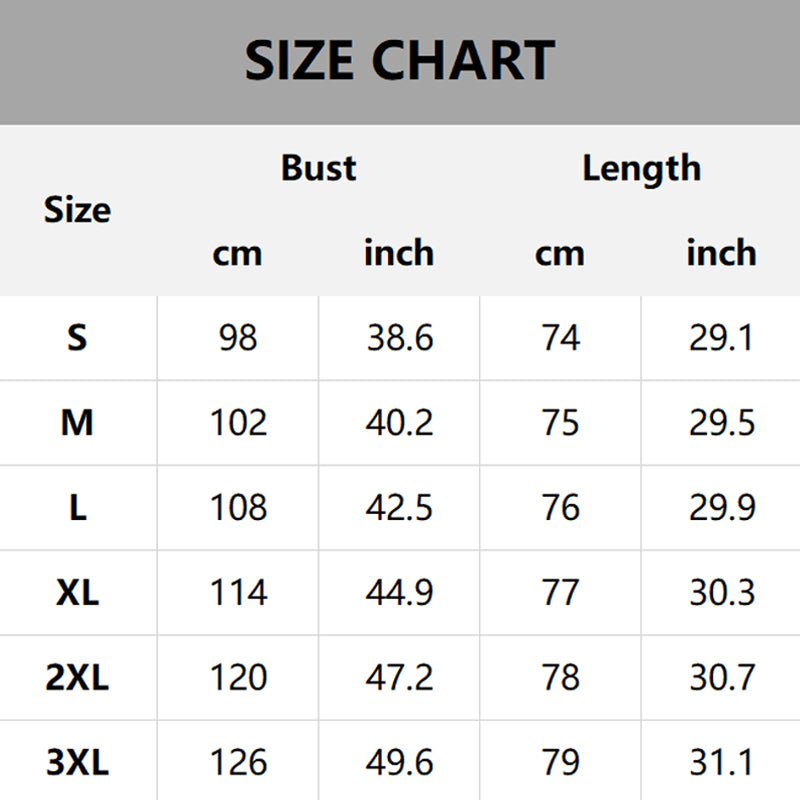800x800 pixels.
Task: Click the 75 cm length cell
Action: point(560,423)
